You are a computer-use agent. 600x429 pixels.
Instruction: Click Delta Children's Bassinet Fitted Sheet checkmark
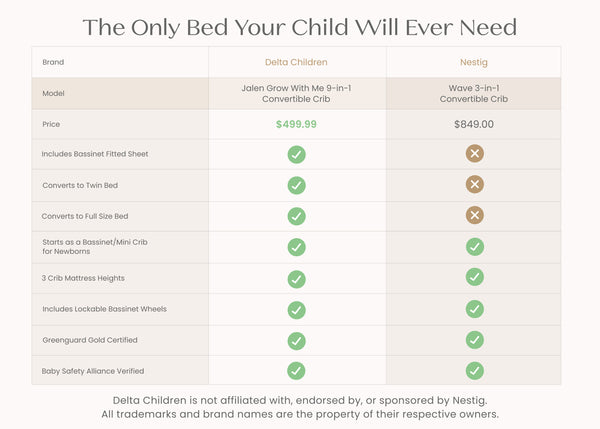click(x=297, y=155)
